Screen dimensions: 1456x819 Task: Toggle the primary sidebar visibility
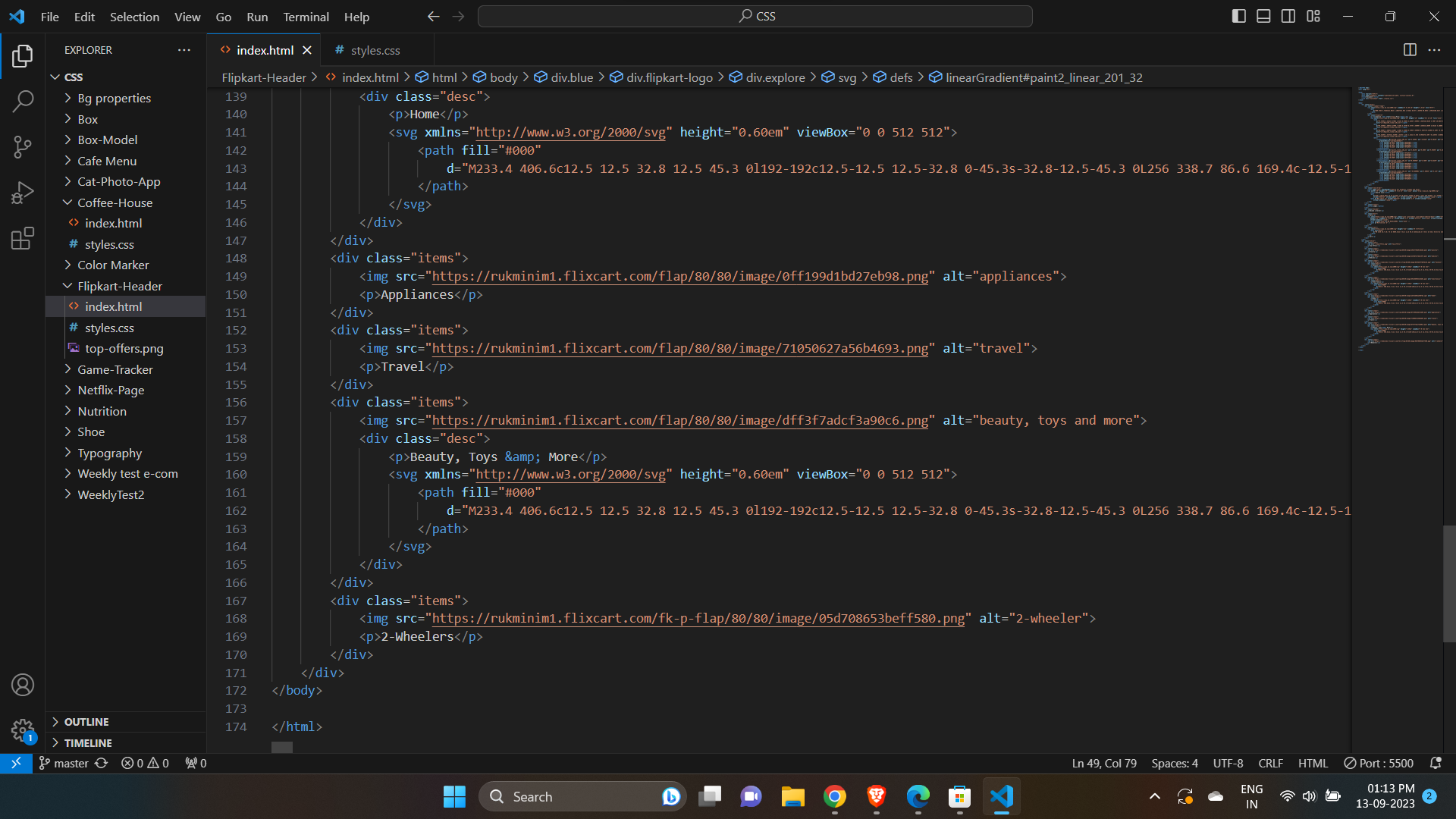point(1238,15)
